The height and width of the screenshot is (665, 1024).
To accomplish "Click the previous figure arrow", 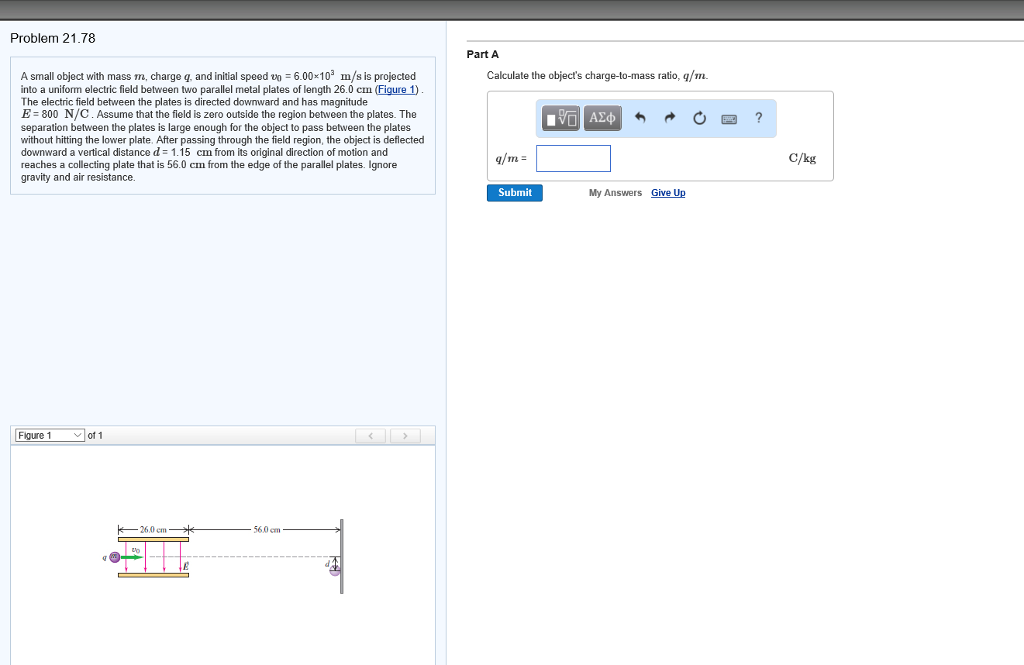I will pos(371,434).
